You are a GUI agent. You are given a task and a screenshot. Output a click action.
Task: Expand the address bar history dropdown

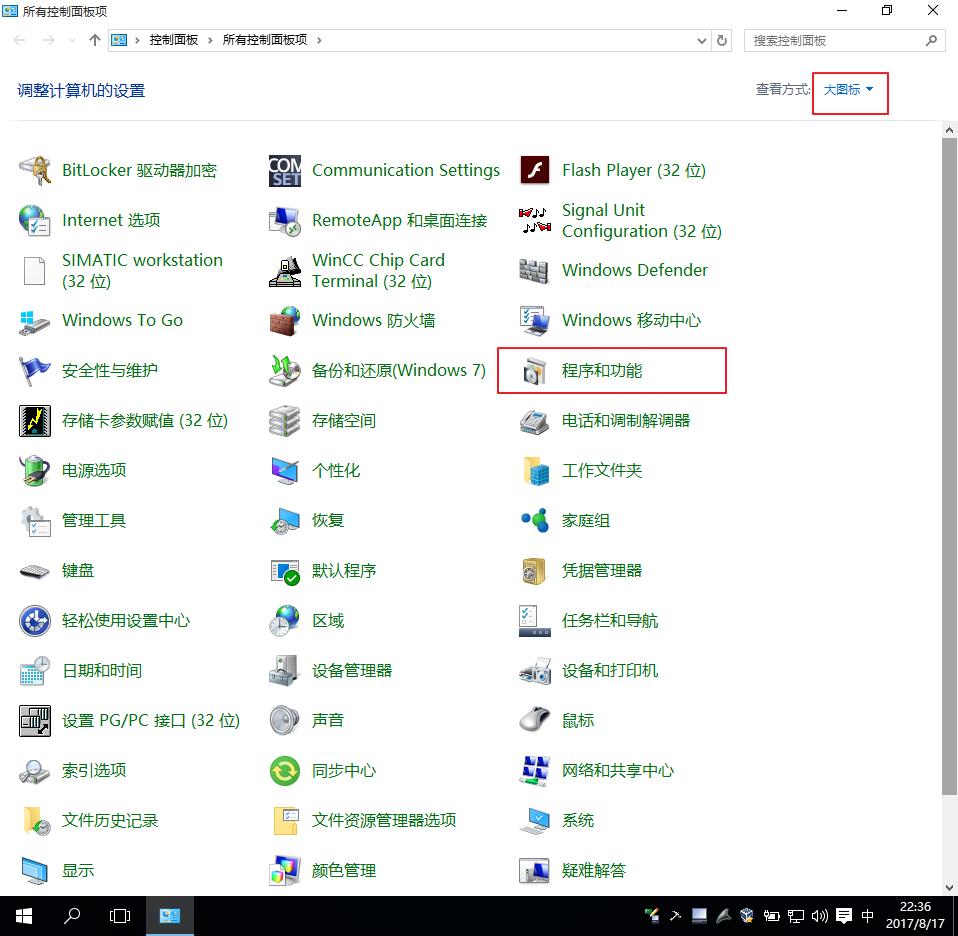701,40
